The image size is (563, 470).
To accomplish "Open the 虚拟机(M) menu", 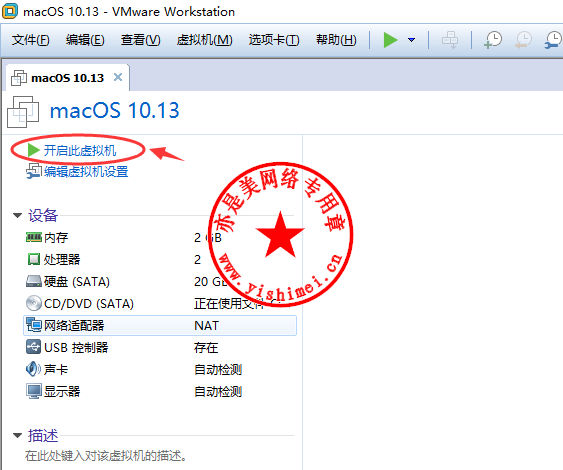I will tap(204, 39).
